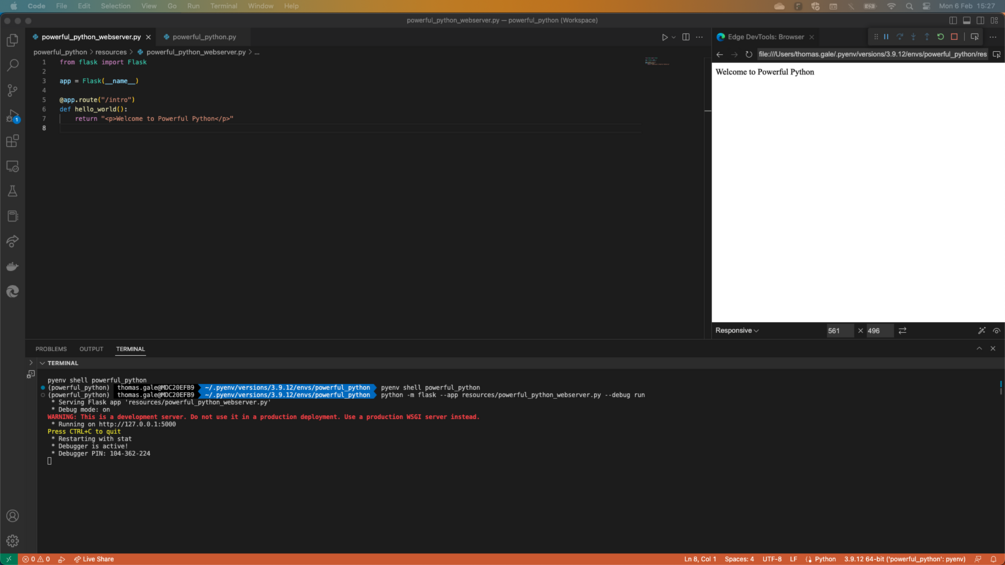Open the Run menu in menu bar
This screenshot has width=1005, height=565.
[x=193, y=6]
